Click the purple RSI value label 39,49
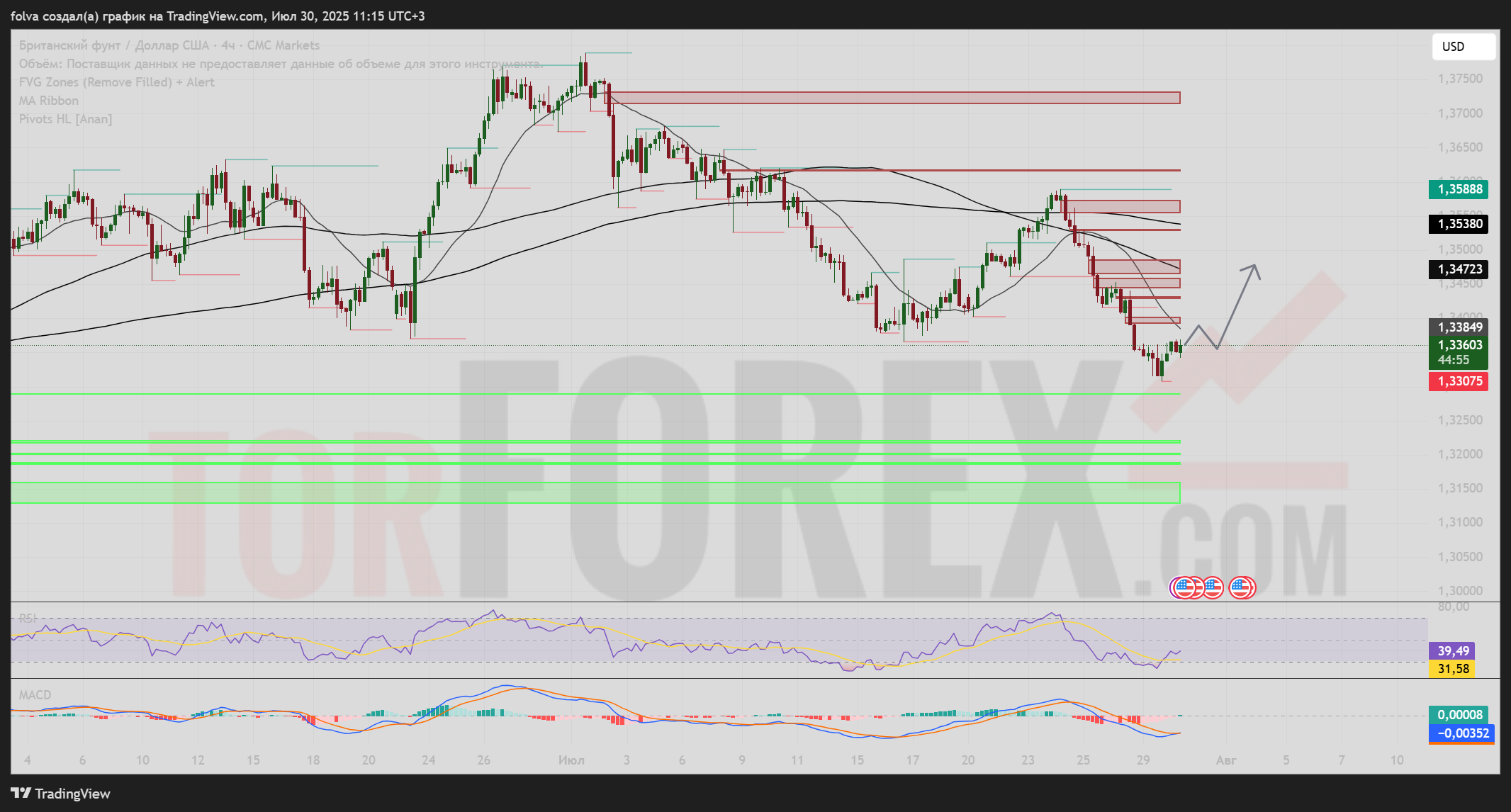The width and height of the screenshot is (1511, 812). point(1453,650)
